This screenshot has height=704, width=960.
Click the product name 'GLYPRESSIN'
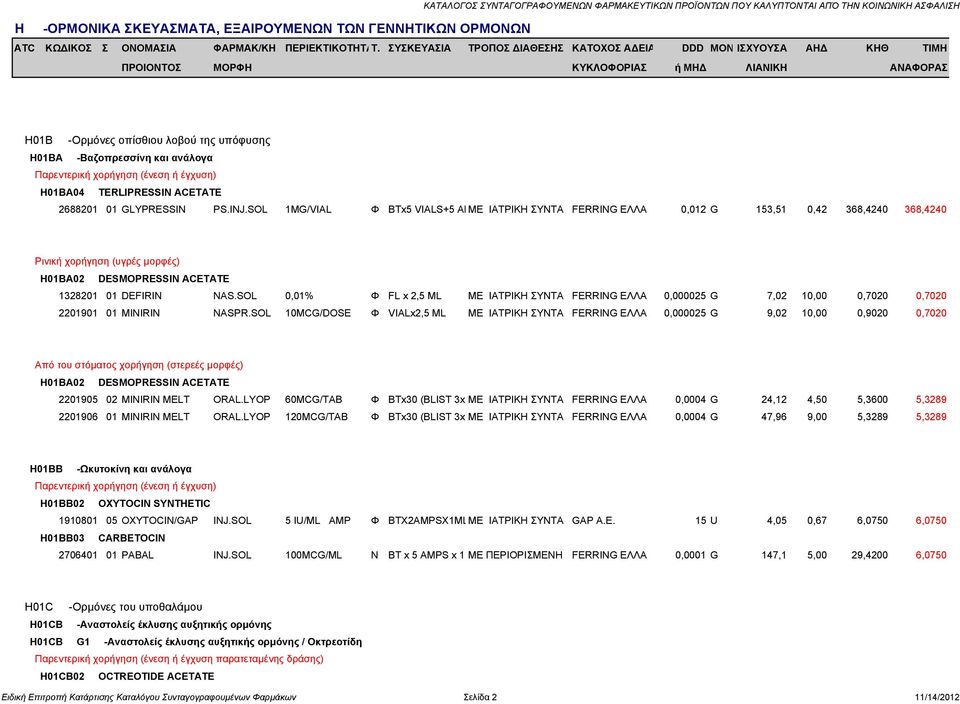153,209
